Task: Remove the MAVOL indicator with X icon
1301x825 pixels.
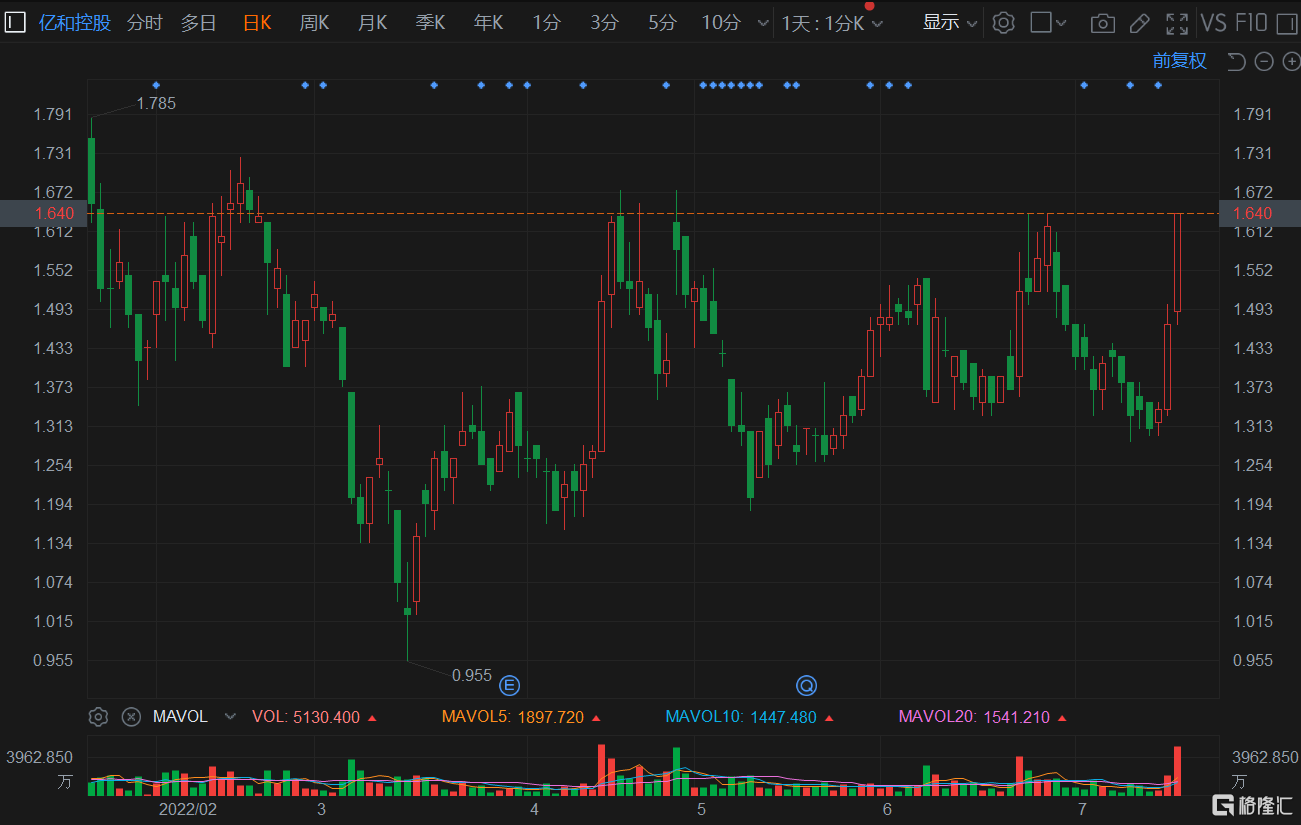Action: (131, 716)
